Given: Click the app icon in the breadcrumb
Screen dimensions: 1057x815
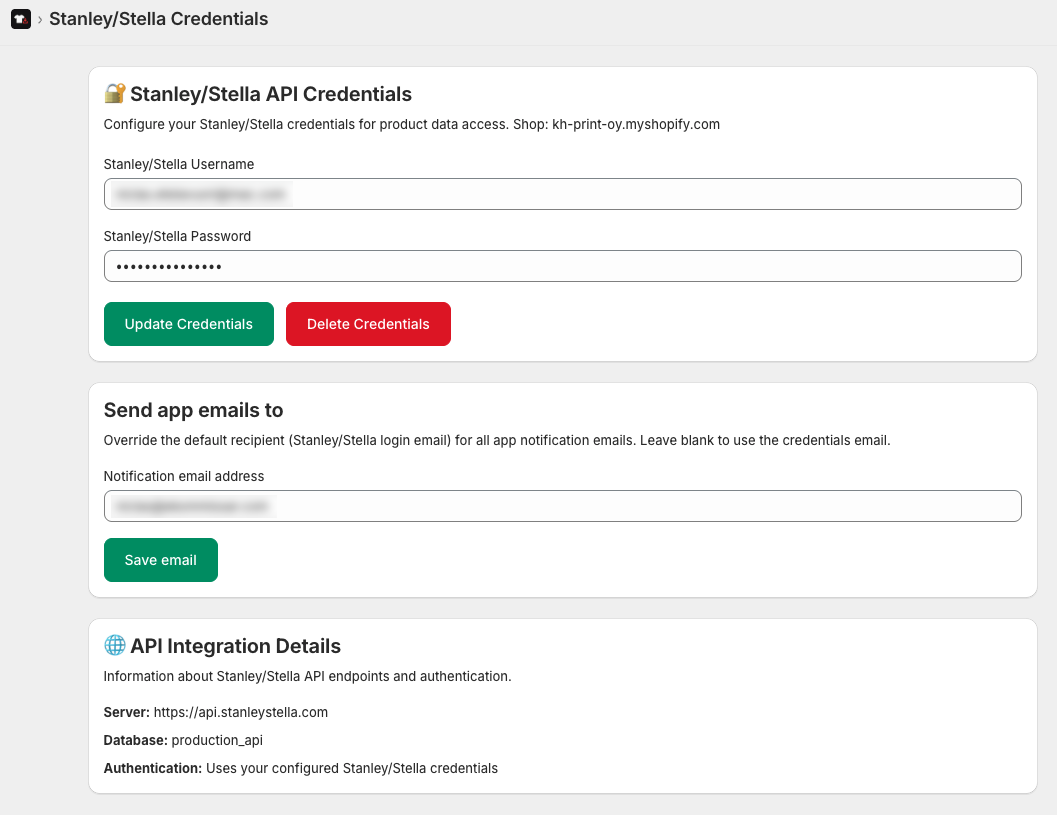Looking at the screenshot, I should tap(21, 19).
